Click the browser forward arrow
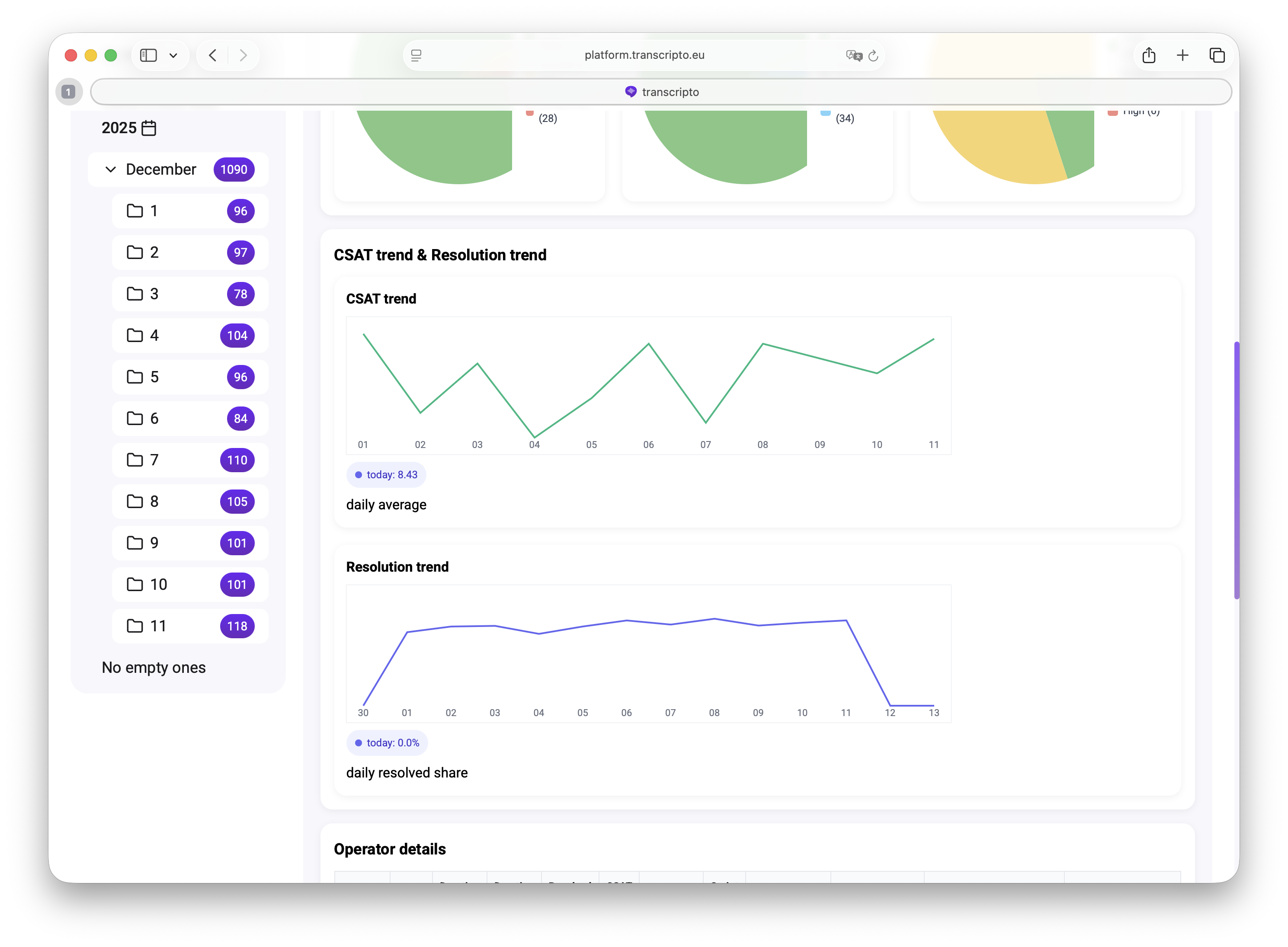The height and width of the screenshot is (947, 1288). click(x=243, y=55)
